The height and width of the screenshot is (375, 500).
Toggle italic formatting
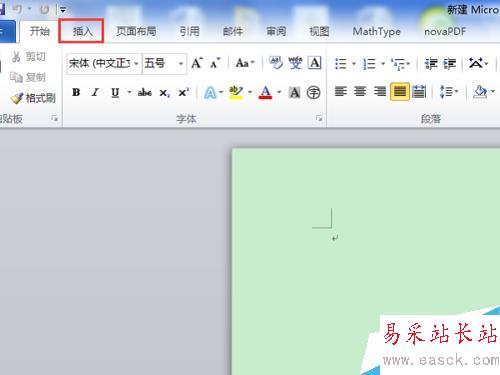(95, 92)
